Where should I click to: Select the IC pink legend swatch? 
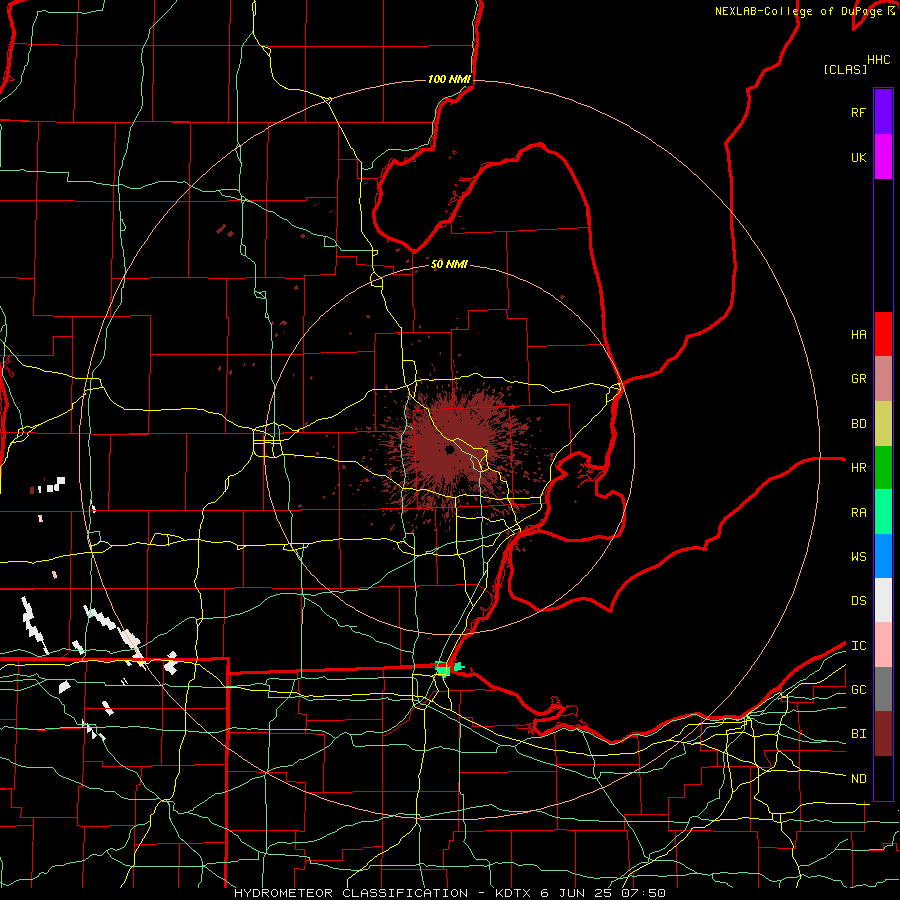pyautogui.click(x=883, y=645)
